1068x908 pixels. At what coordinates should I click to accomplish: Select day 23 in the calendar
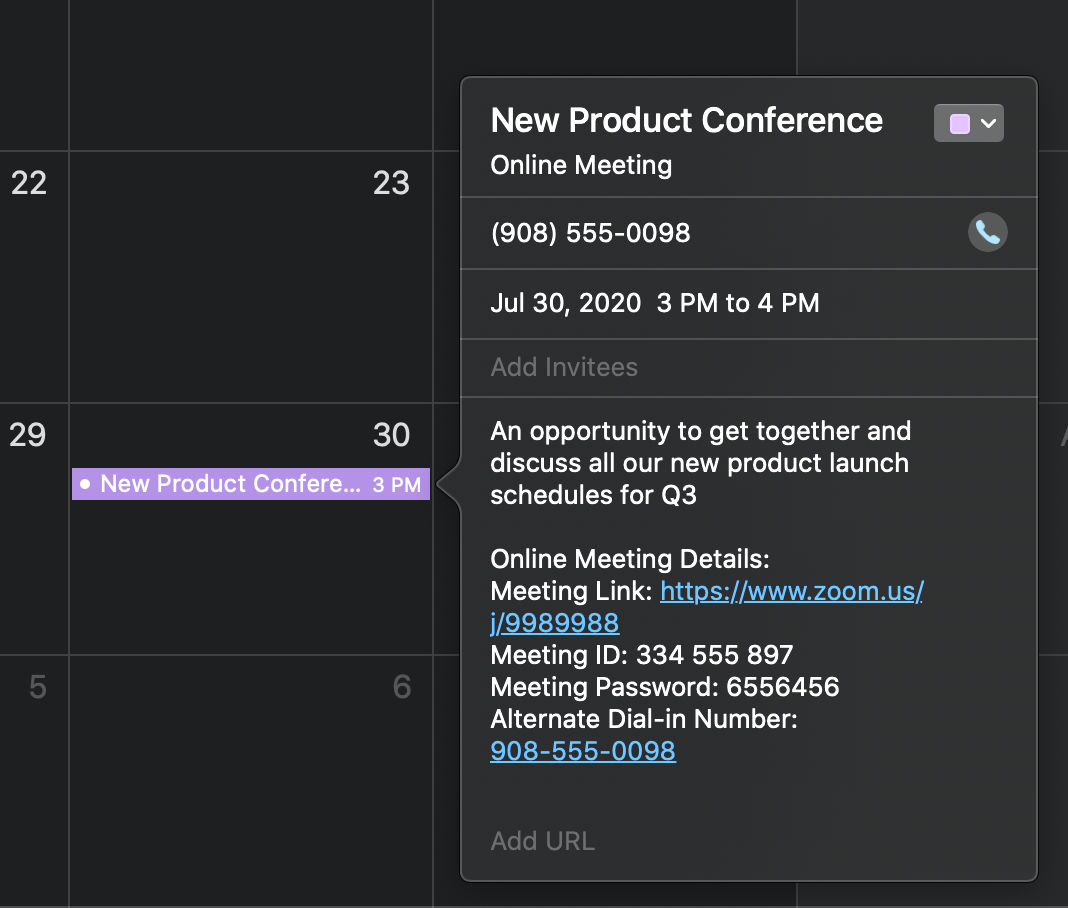391,183
